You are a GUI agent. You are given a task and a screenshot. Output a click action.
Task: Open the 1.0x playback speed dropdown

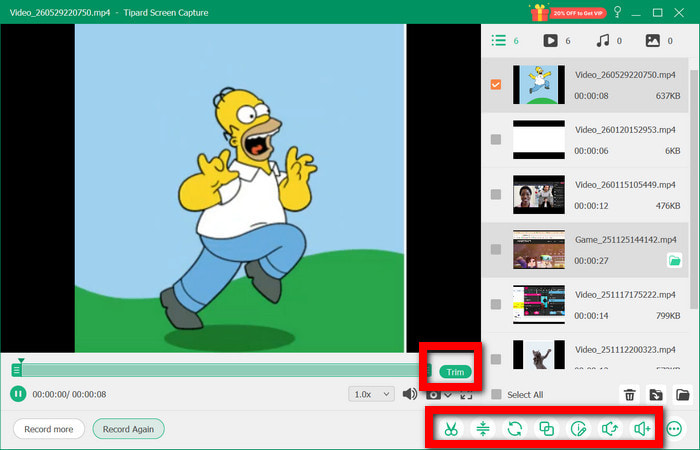pos(371,394)
